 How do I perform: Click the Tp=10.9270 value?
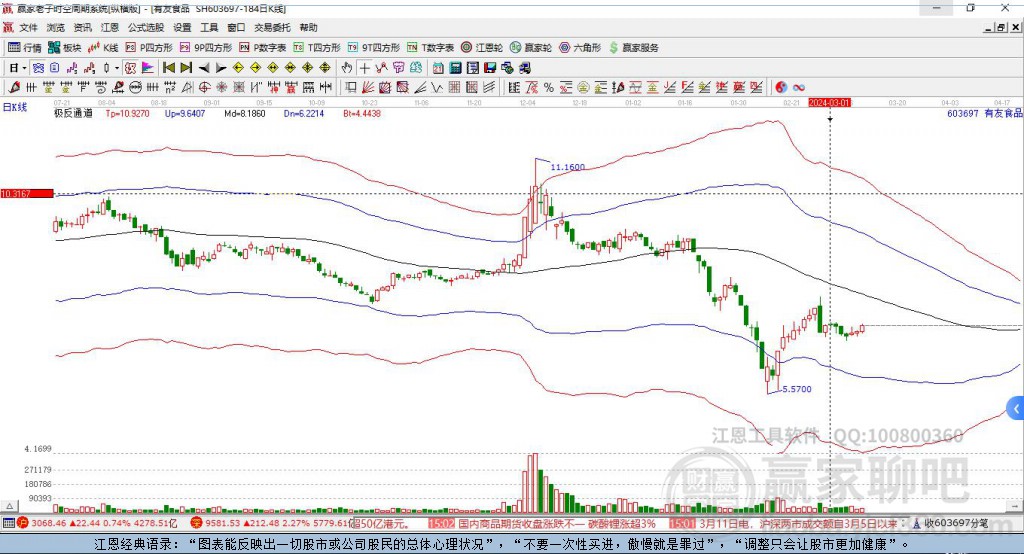[x=127, y=114]
